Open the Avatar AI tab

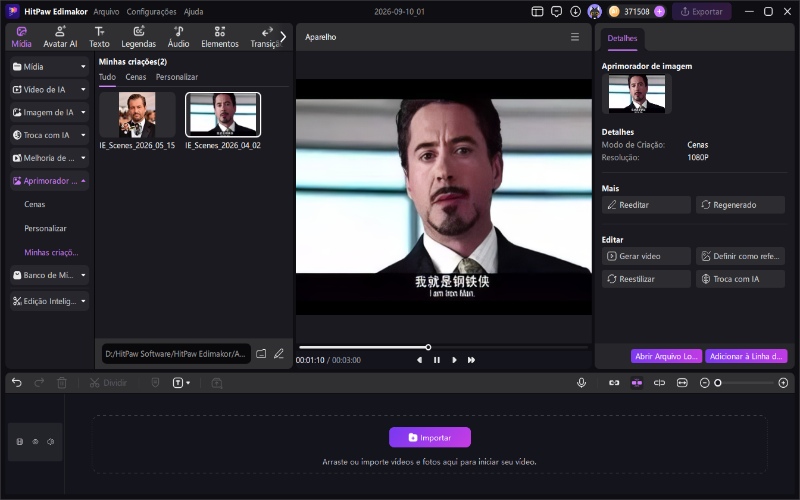click(60, 37)
